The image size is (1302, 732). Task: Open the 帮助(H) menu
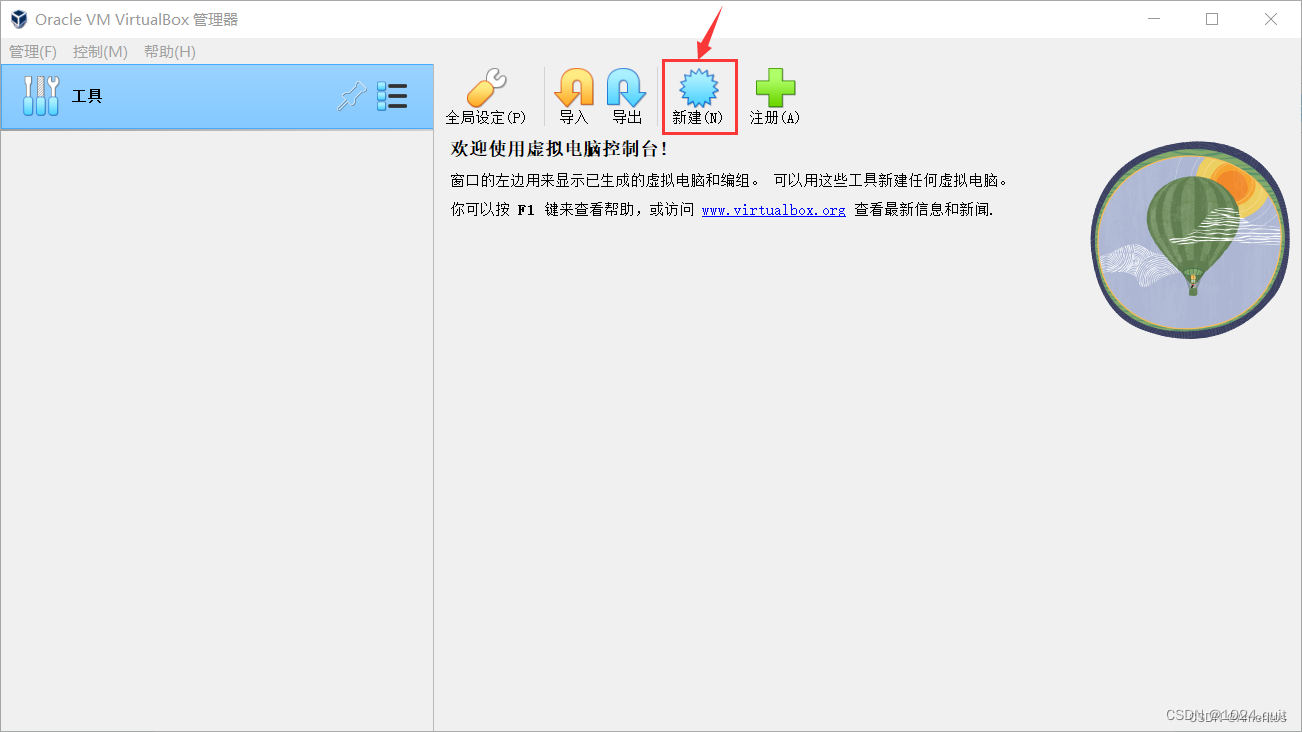pyautogui.click(x=170, y=52)
